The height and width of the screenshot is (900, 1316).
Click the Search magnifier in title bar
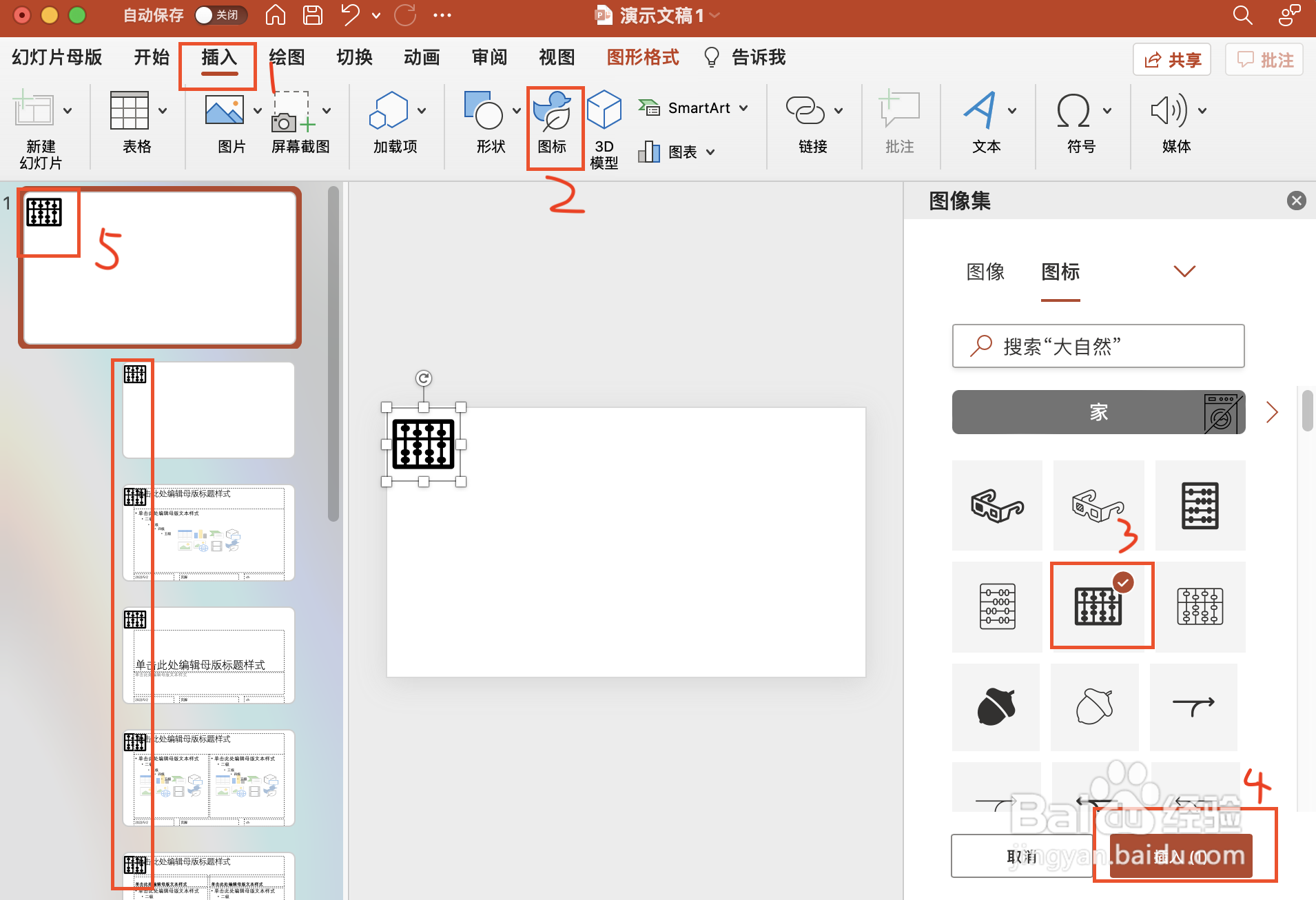click(x=1242, y=15)
